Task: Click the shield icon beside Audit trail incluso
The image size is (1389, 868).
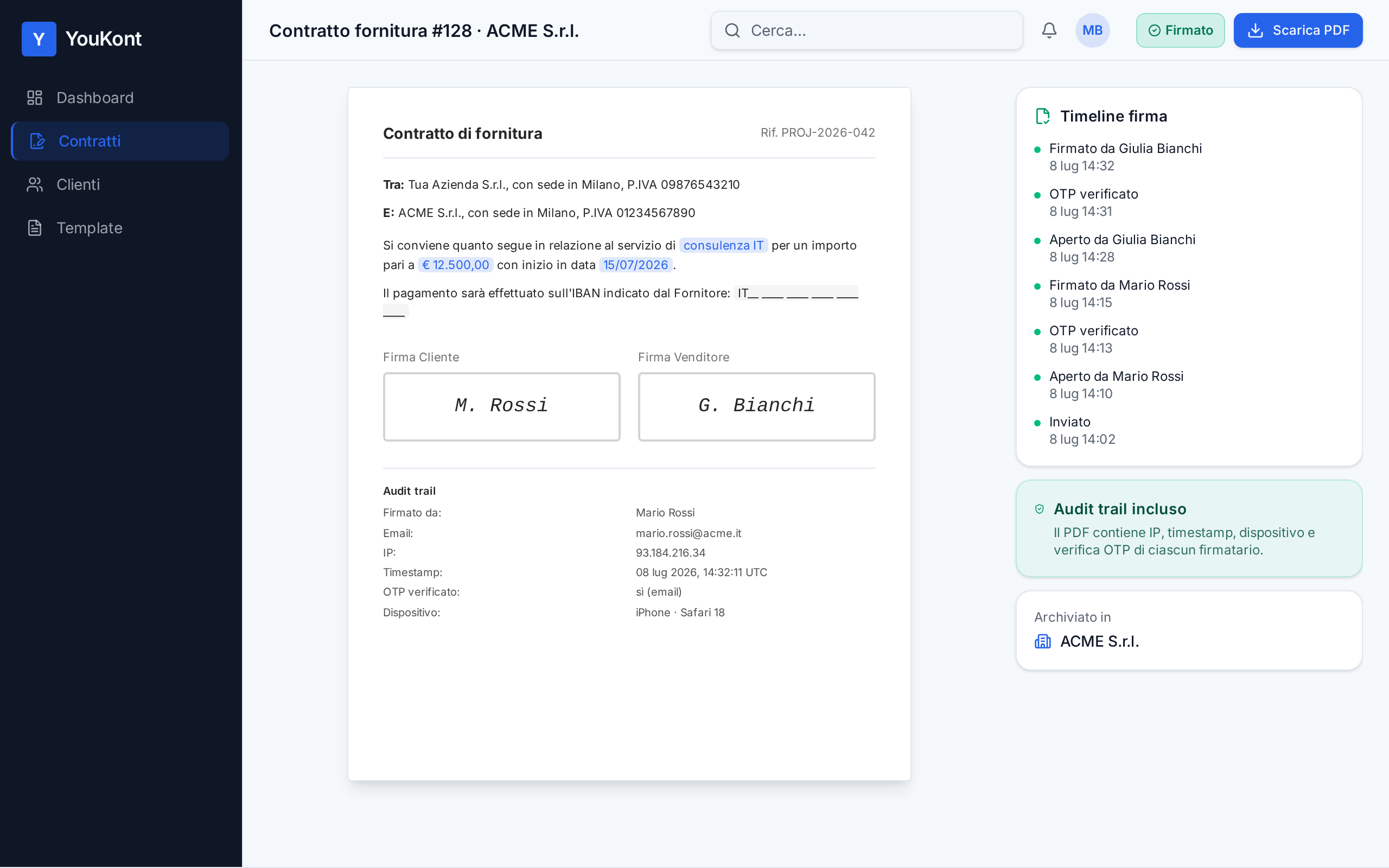Action: point(1040,509)
